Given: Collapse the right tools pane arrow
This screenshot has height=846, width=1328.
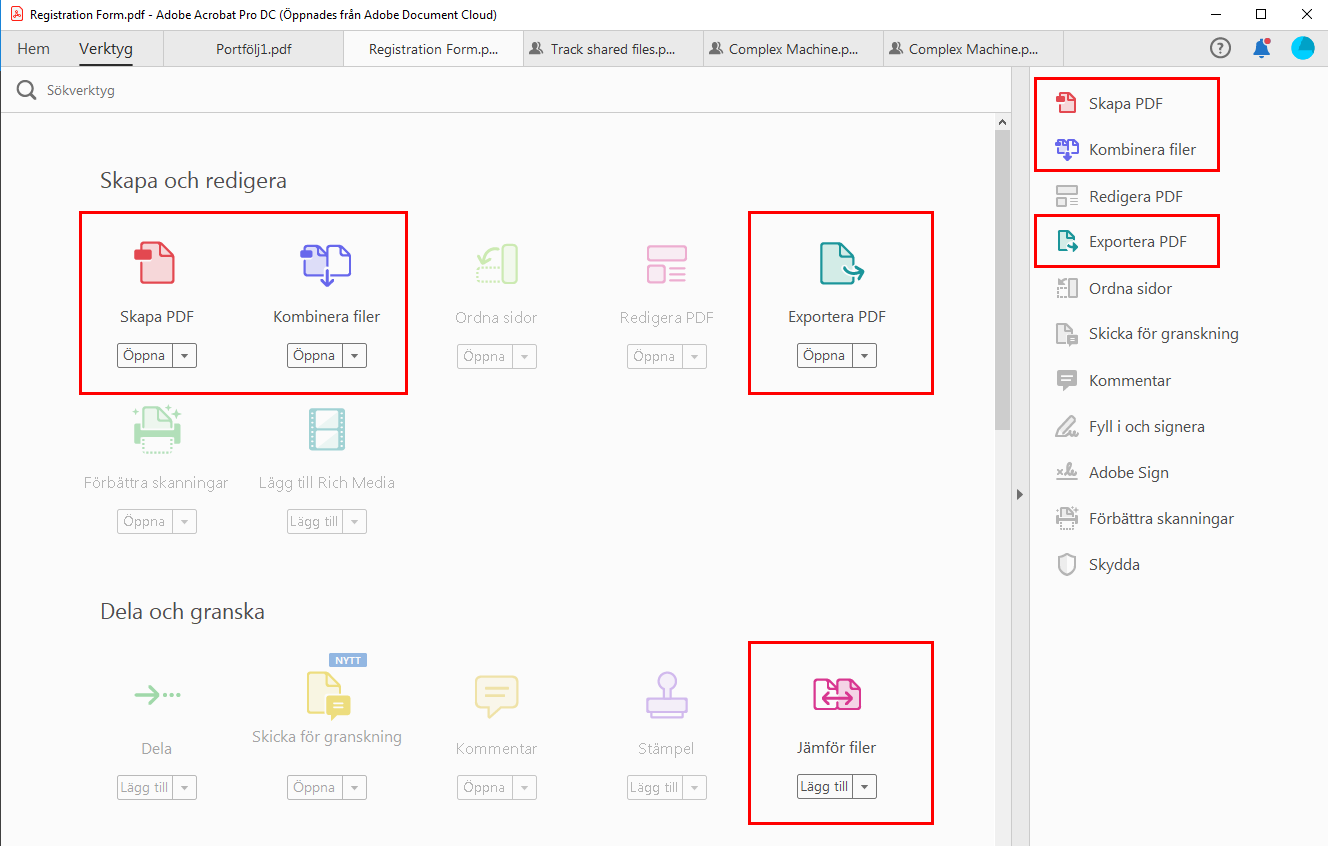Looking at the screenshot, I should click(x=1020, y=494).
